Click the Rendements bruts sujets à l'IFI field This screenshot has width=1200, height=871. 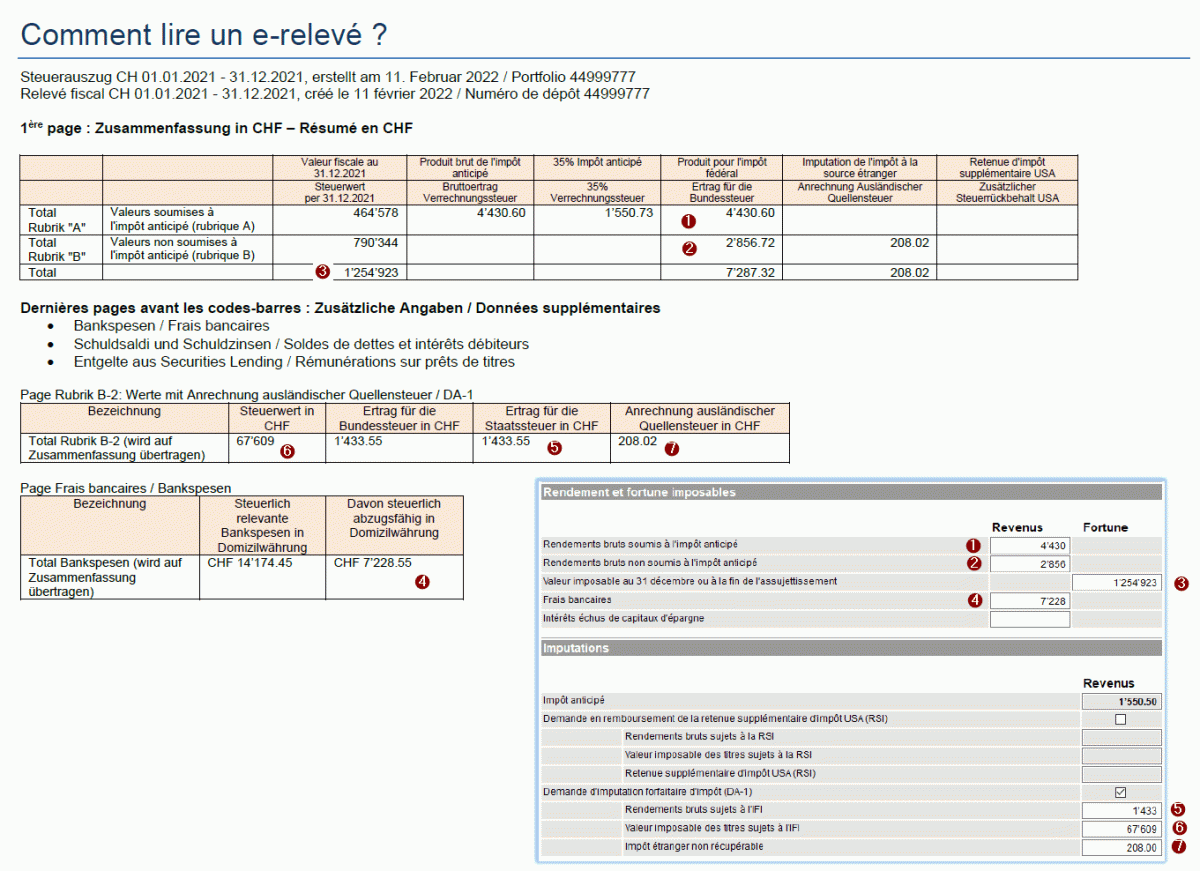tap(1121, 810)
